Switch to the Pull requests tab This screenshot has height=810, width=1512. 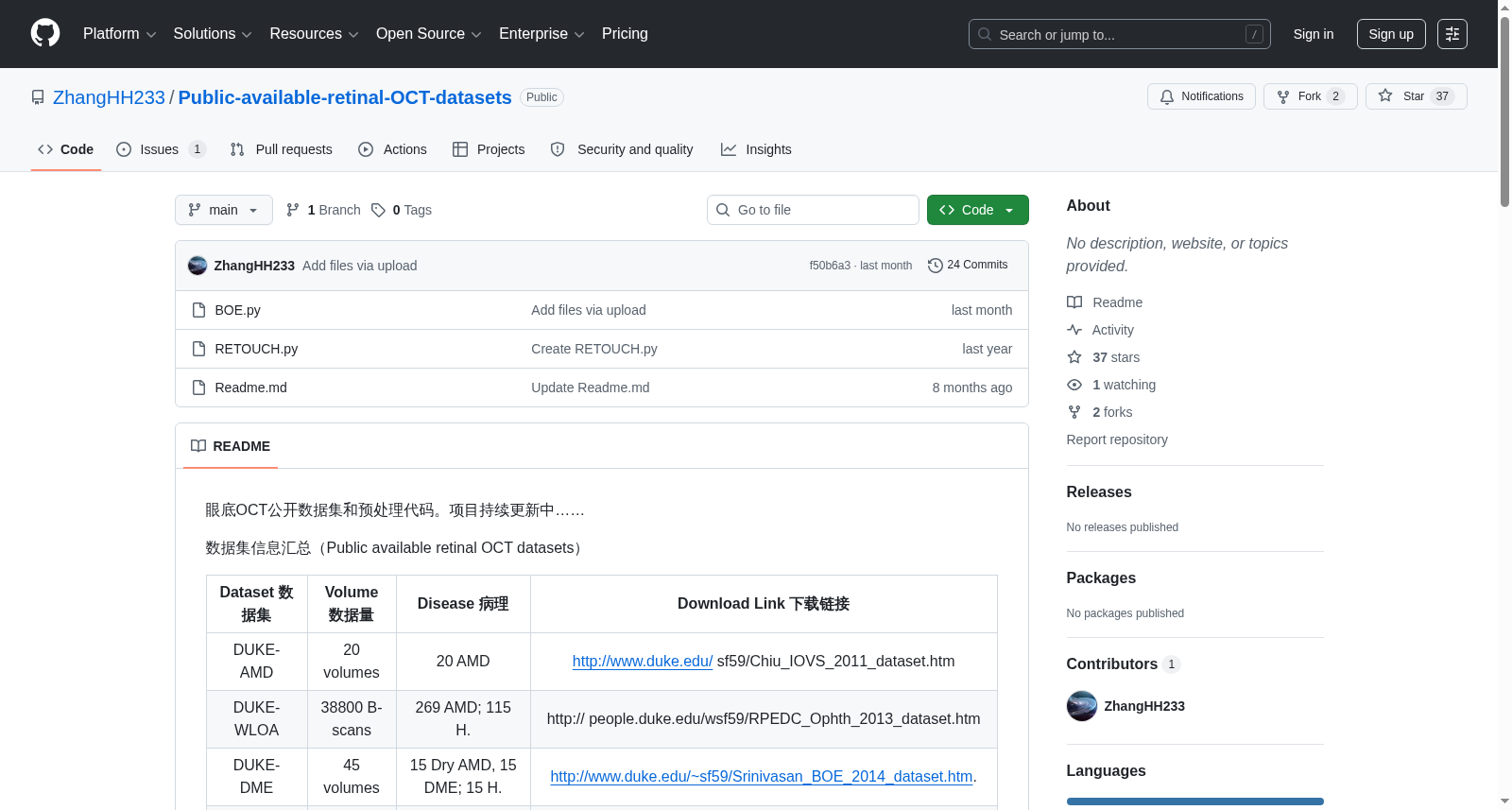[x=282, y=149]
